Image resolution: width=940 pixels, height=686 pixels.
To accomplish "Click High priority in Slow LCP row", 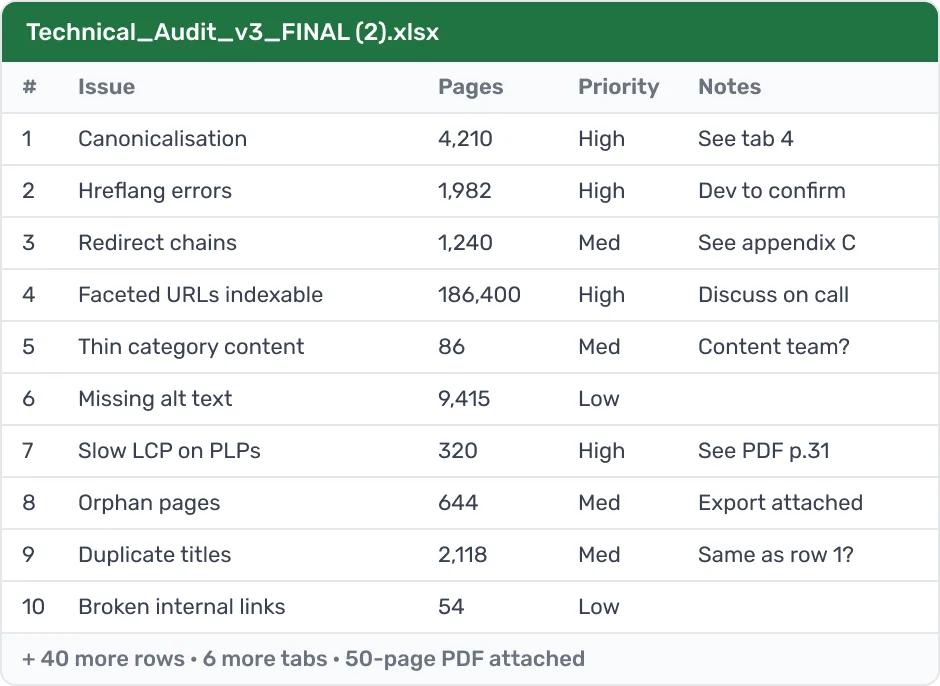I will [x=602, y=451].
